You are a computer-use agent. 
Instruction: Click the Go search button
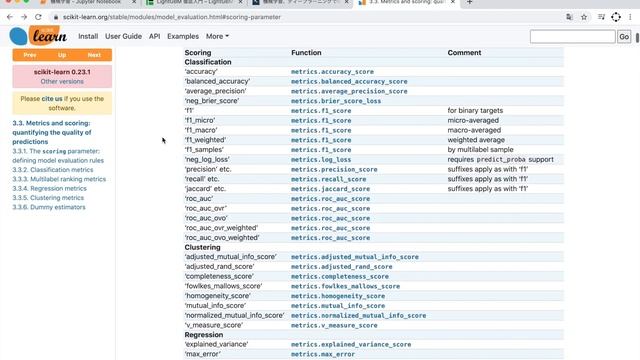(624, 37)
